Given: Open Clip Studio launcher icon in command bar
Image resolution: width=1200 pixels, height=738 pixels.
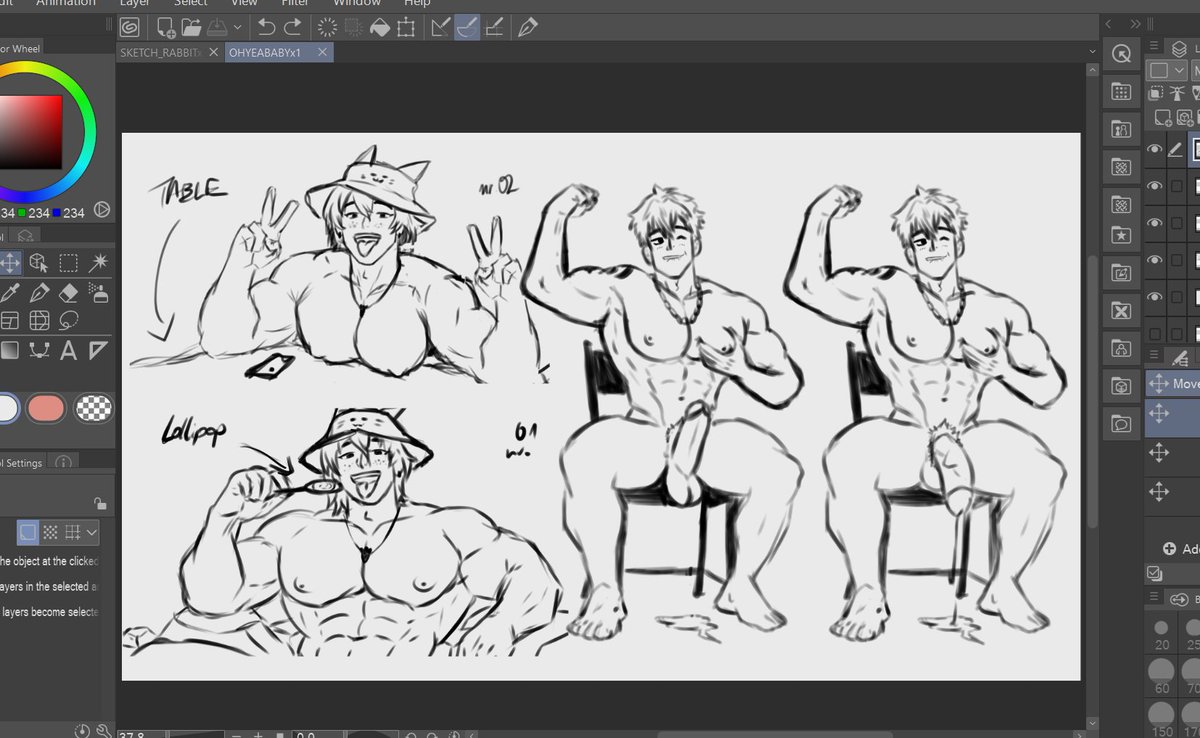Looking at the screenshot, I should click(x=130, y=27).
